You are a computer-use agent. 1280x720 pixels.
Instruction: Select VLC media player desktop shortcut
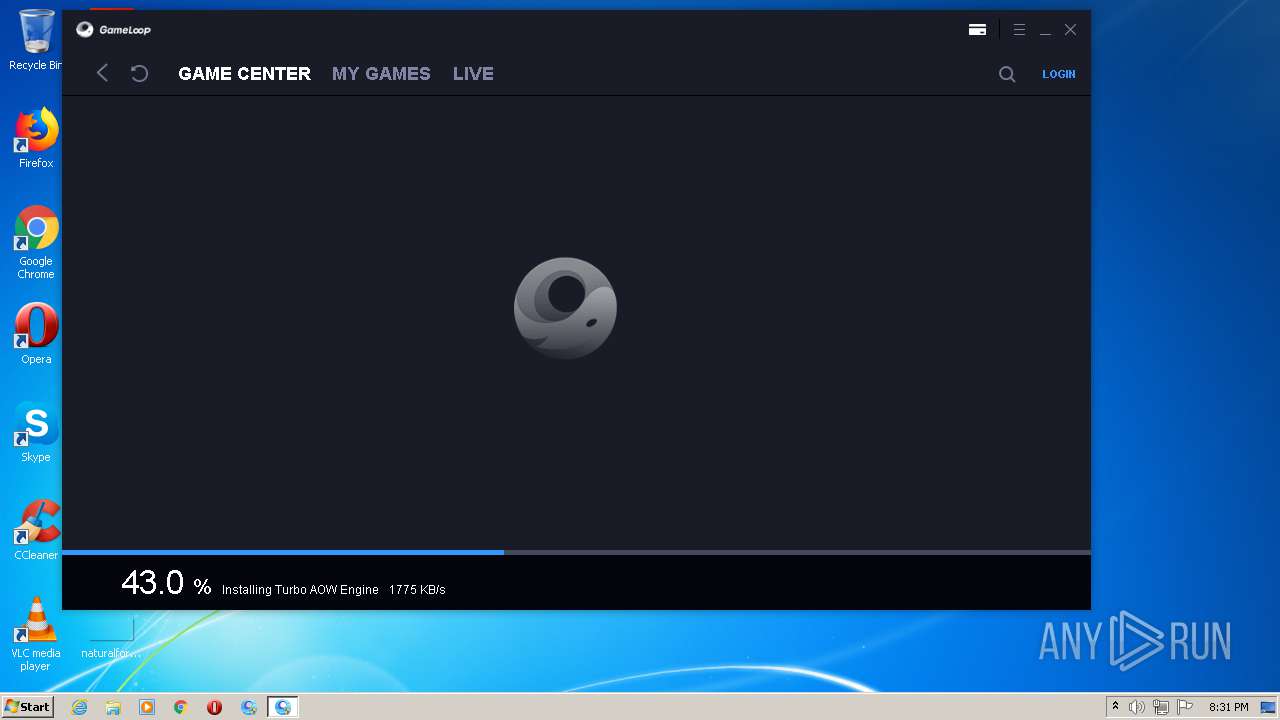[36, 634]
